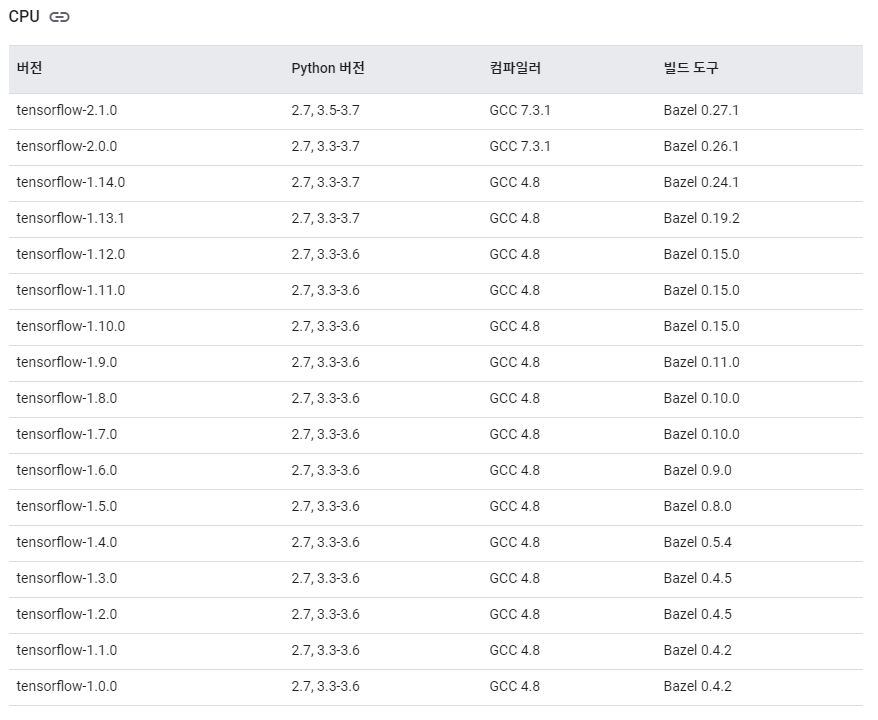The image size is (878, 720).
Task: Copy the CPU section anchor link icon
Action: coord(59,17)
